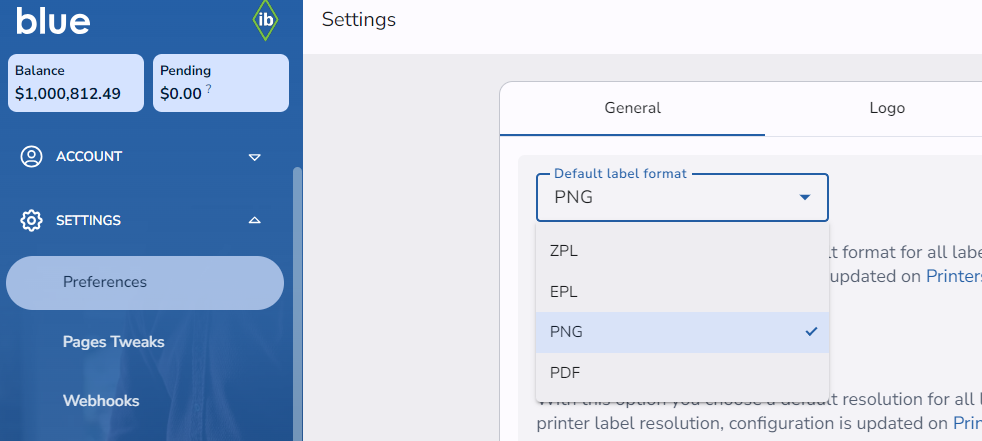Click the Account person icon
This screenshot has height=441, width=982.
pos(32,156)
